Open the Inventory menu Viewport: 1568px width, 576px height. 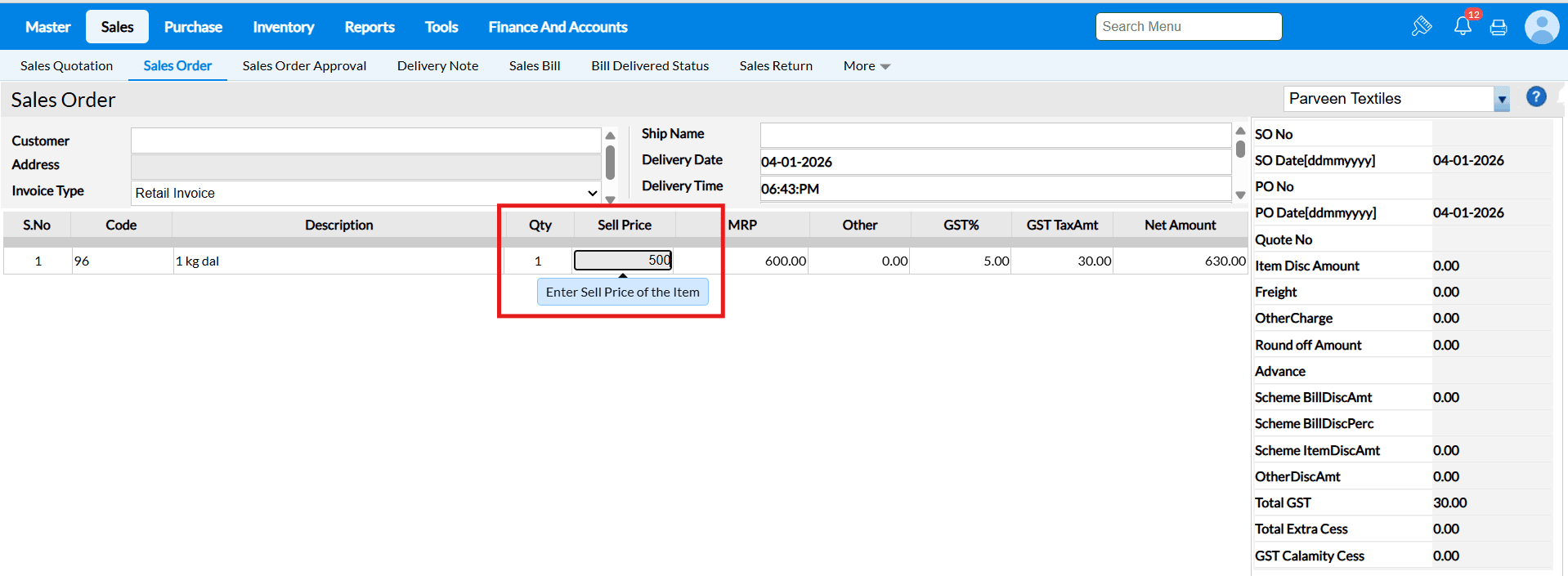click(283, 27)
